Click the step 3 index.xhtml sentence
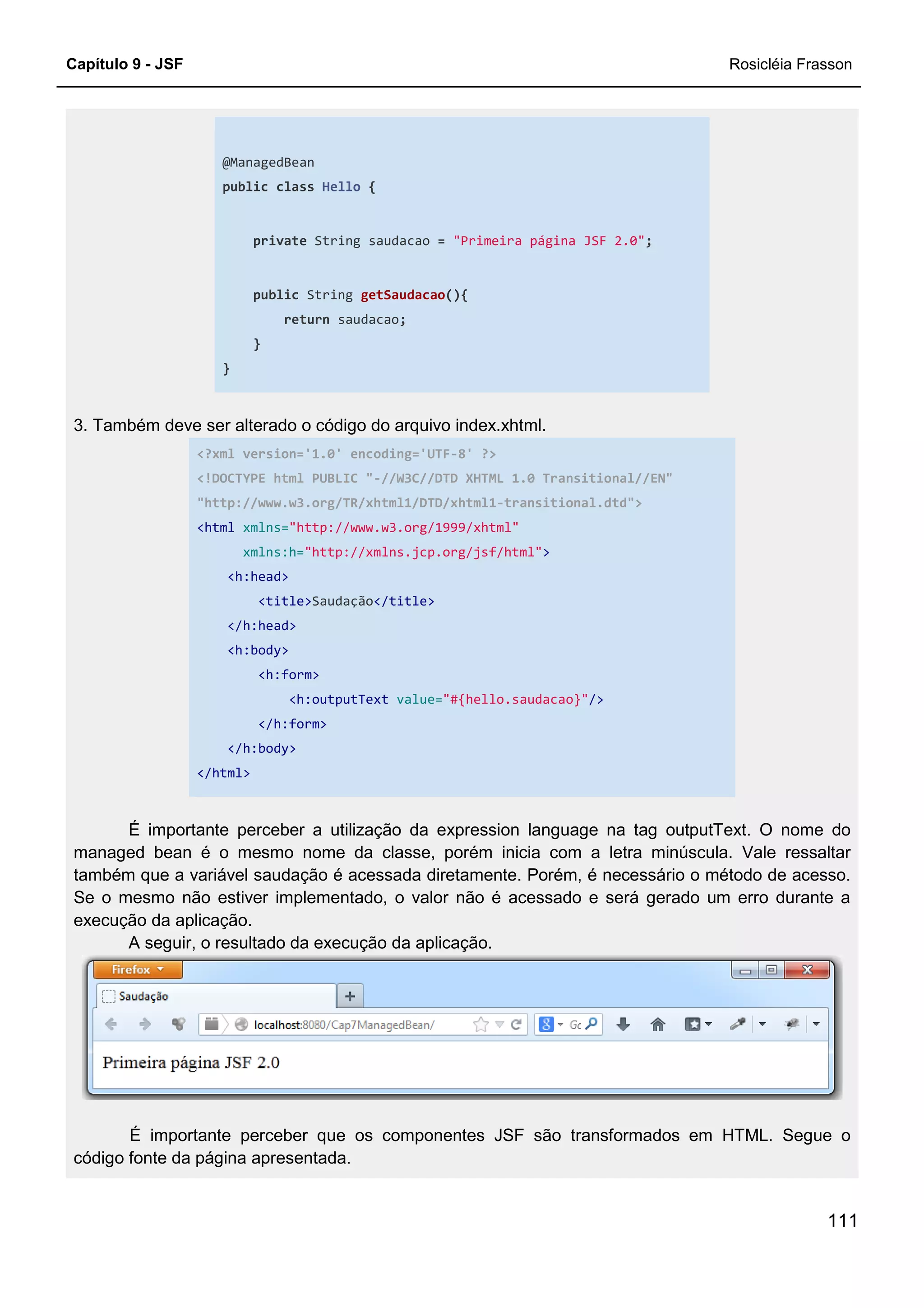Viewport: 924px width, 1308px height. pos(310,426)
